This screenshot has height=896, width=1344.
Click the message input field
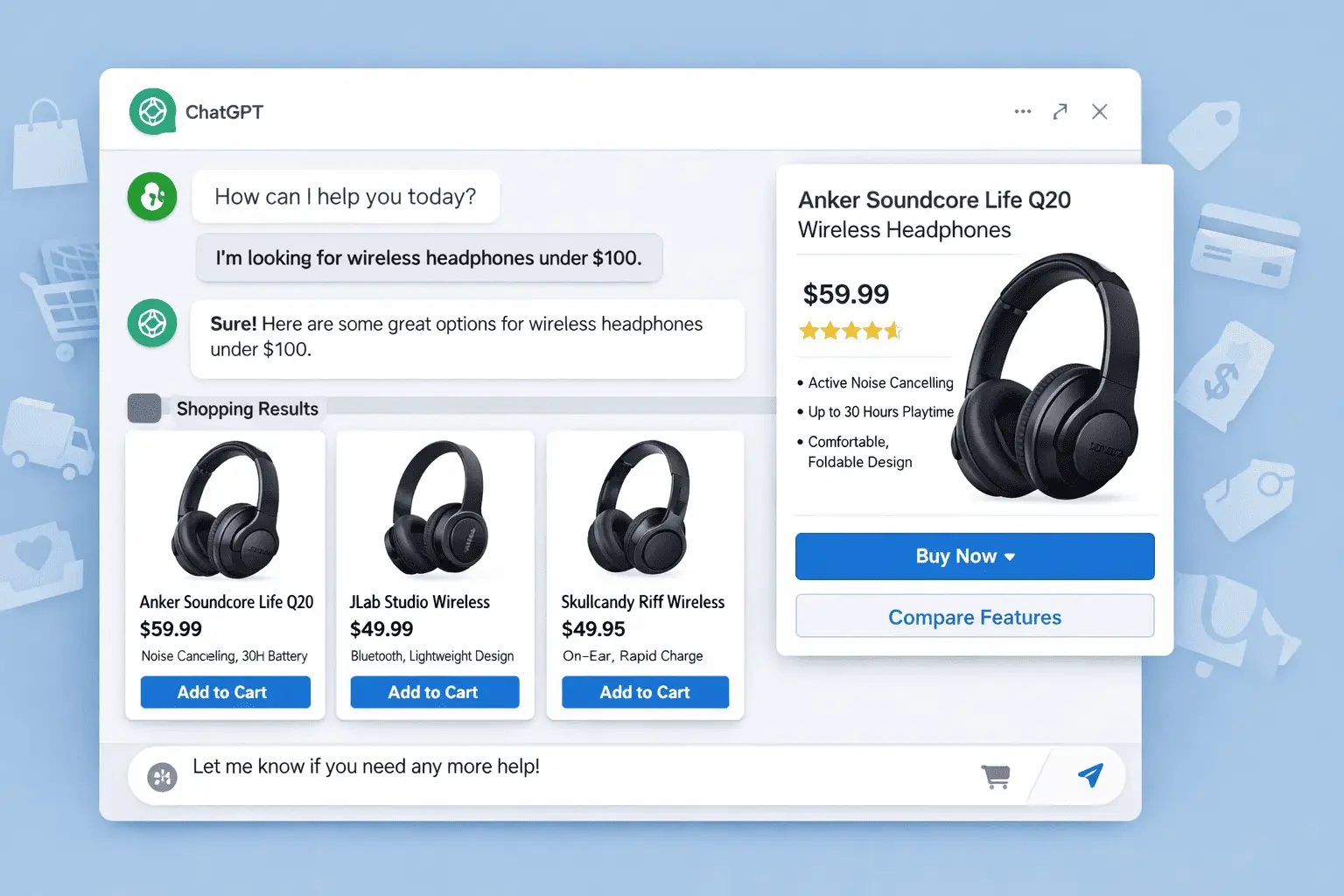pyautogui.click(x=569, y=767)
